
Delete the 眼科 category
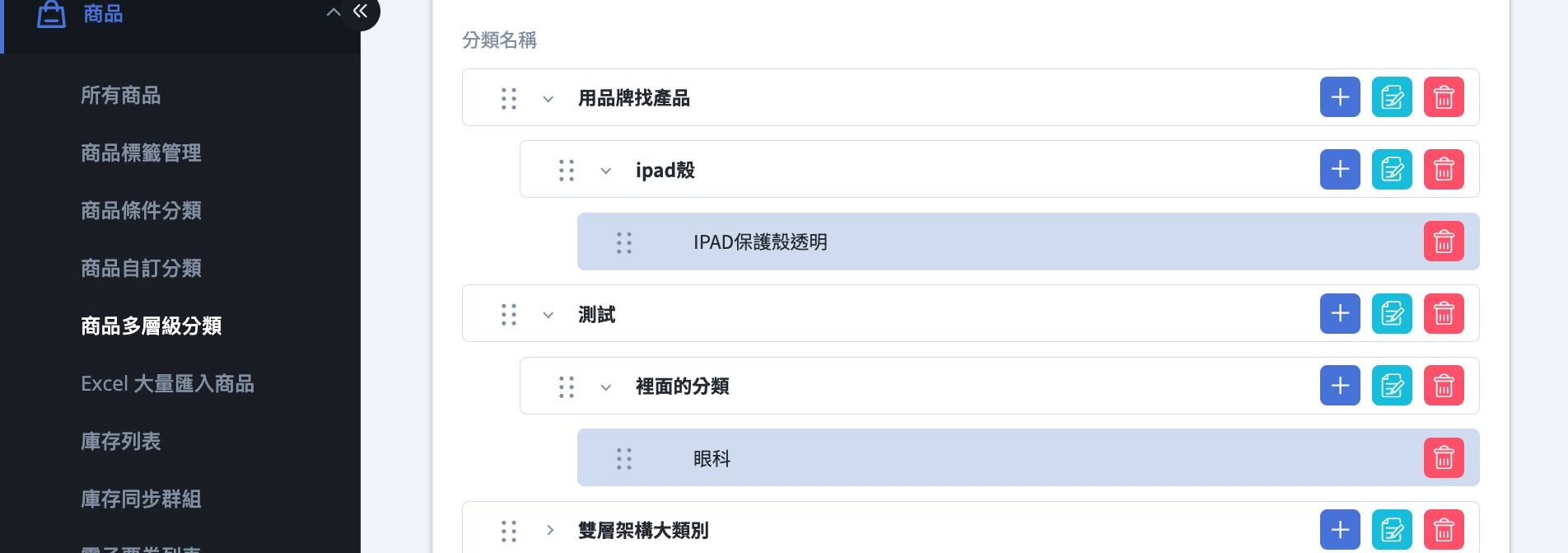(1444, 458)
